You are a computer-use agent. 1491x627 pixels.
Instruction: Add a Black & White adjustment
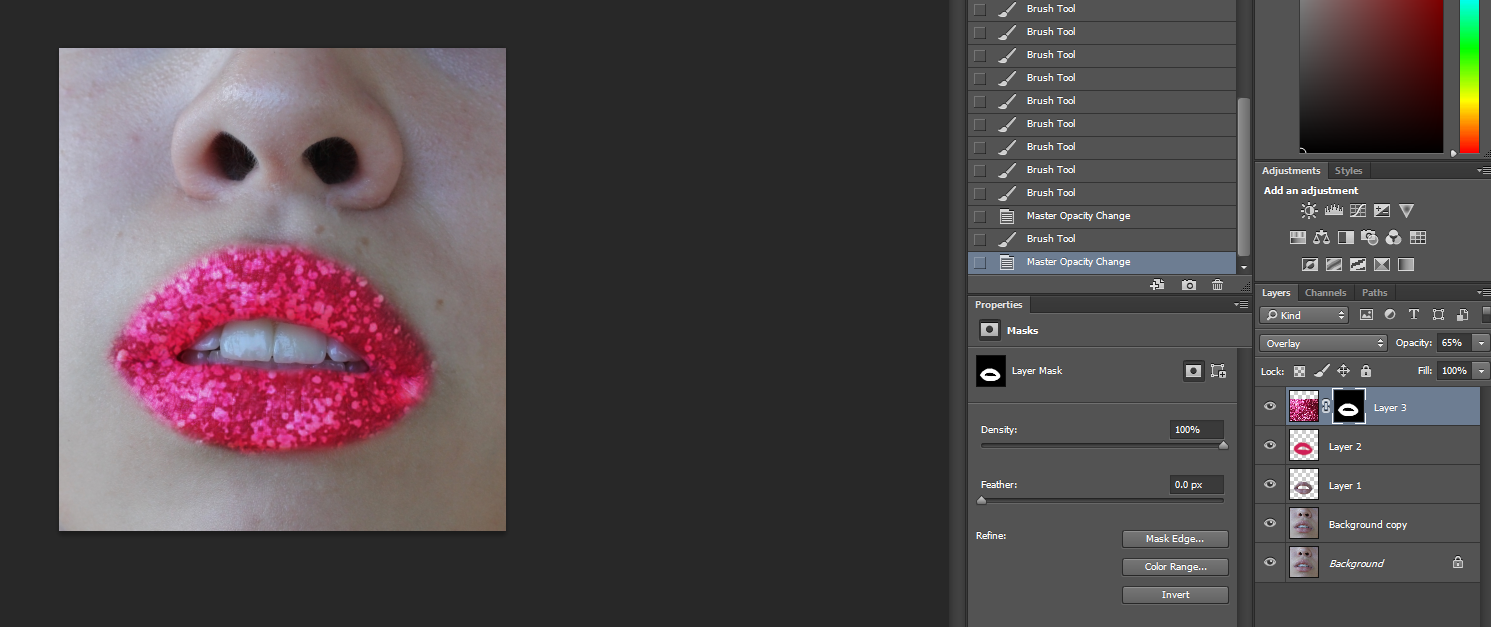pos(1345,237)
